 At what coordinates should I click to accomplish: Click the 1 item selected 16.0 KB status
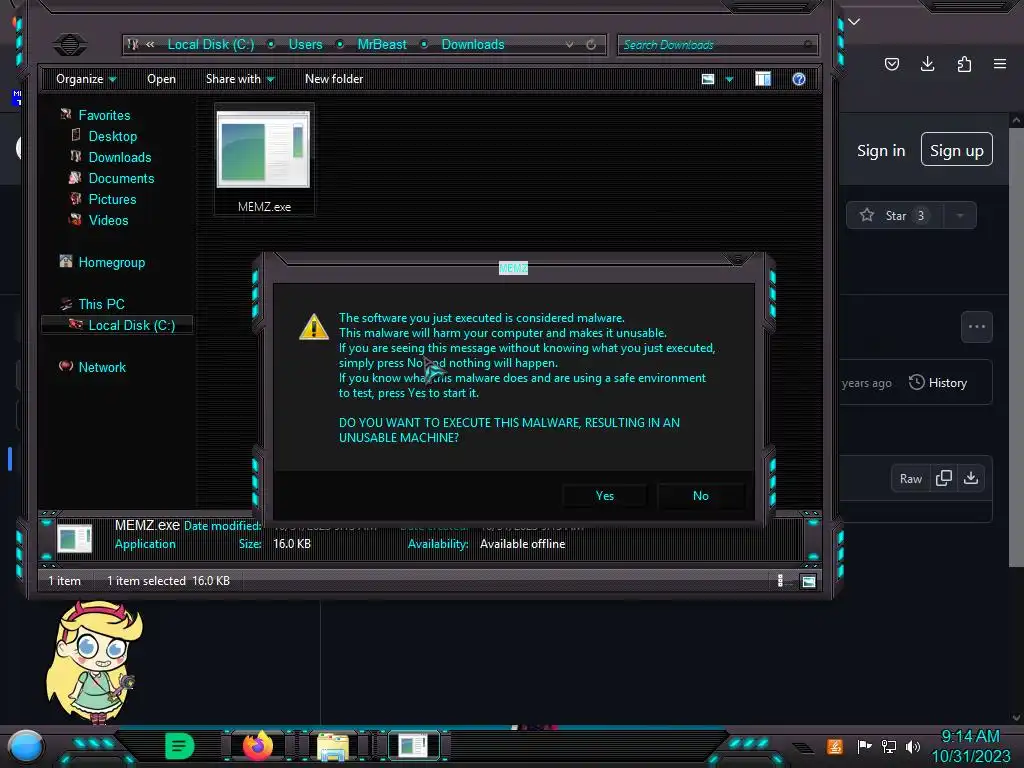pyautogui.click(x=168, y=581)
